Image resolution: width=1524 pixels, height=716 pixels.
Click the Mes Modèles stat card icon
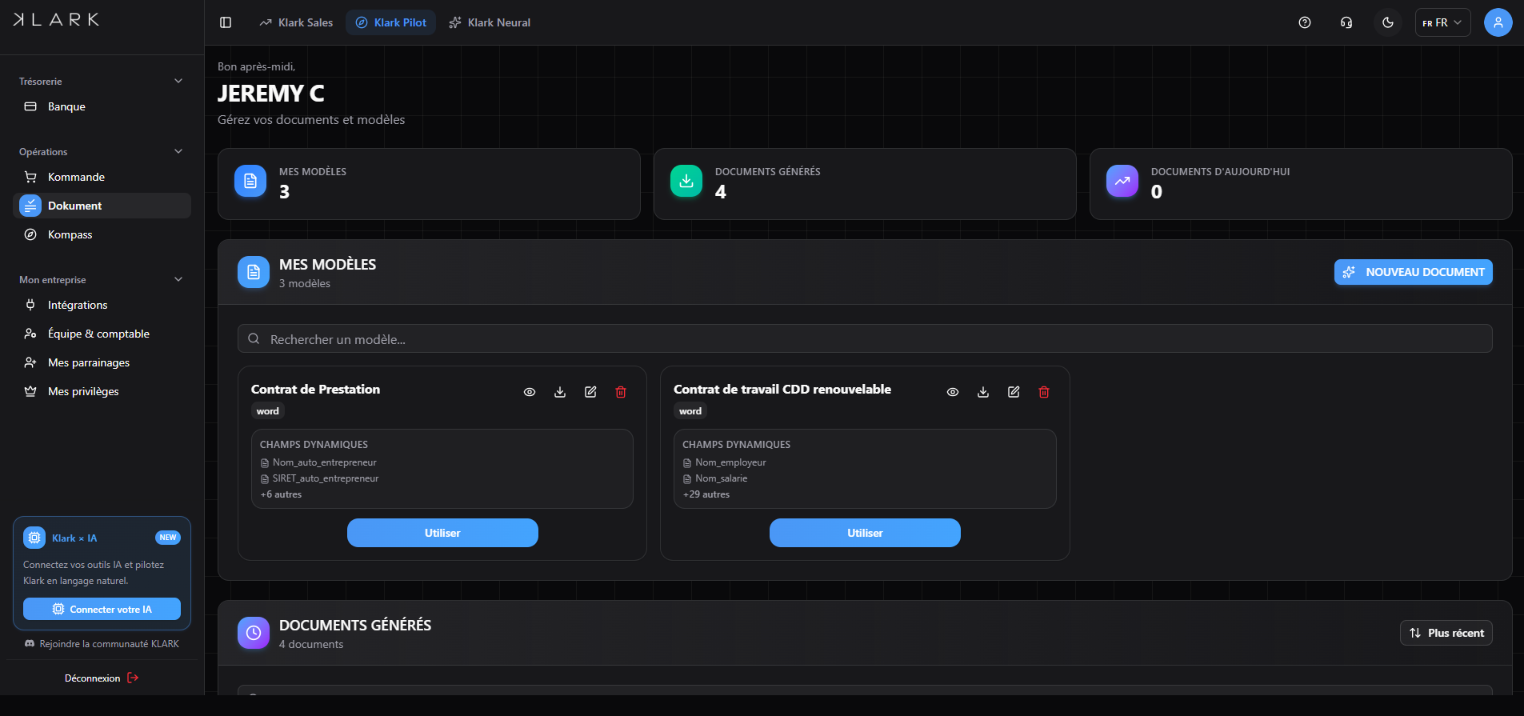tap(250, 181)
